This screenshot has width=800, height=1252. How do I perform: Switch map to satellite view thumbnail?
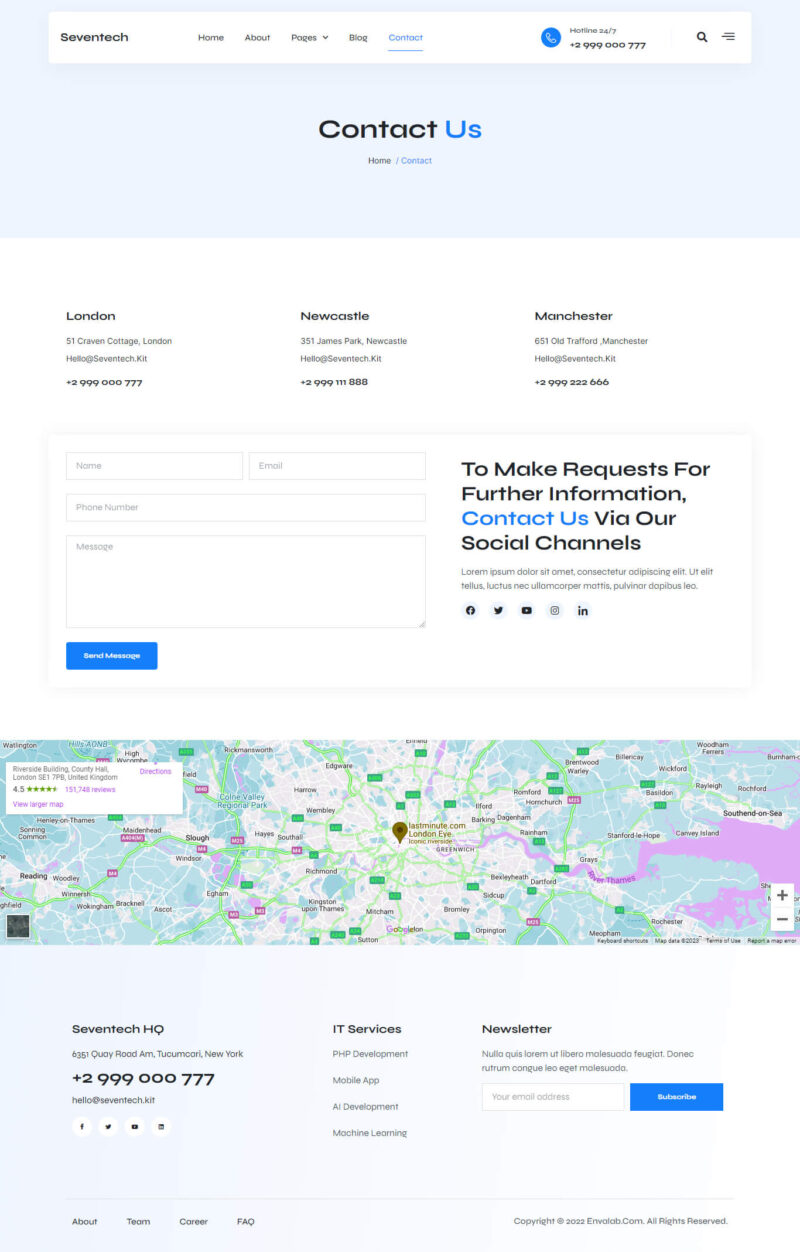[18, 926]
